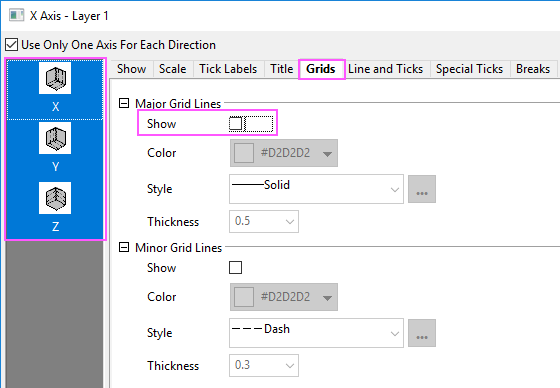
Task: Select the Y axis icon in side panel
Action: point(55,138)
